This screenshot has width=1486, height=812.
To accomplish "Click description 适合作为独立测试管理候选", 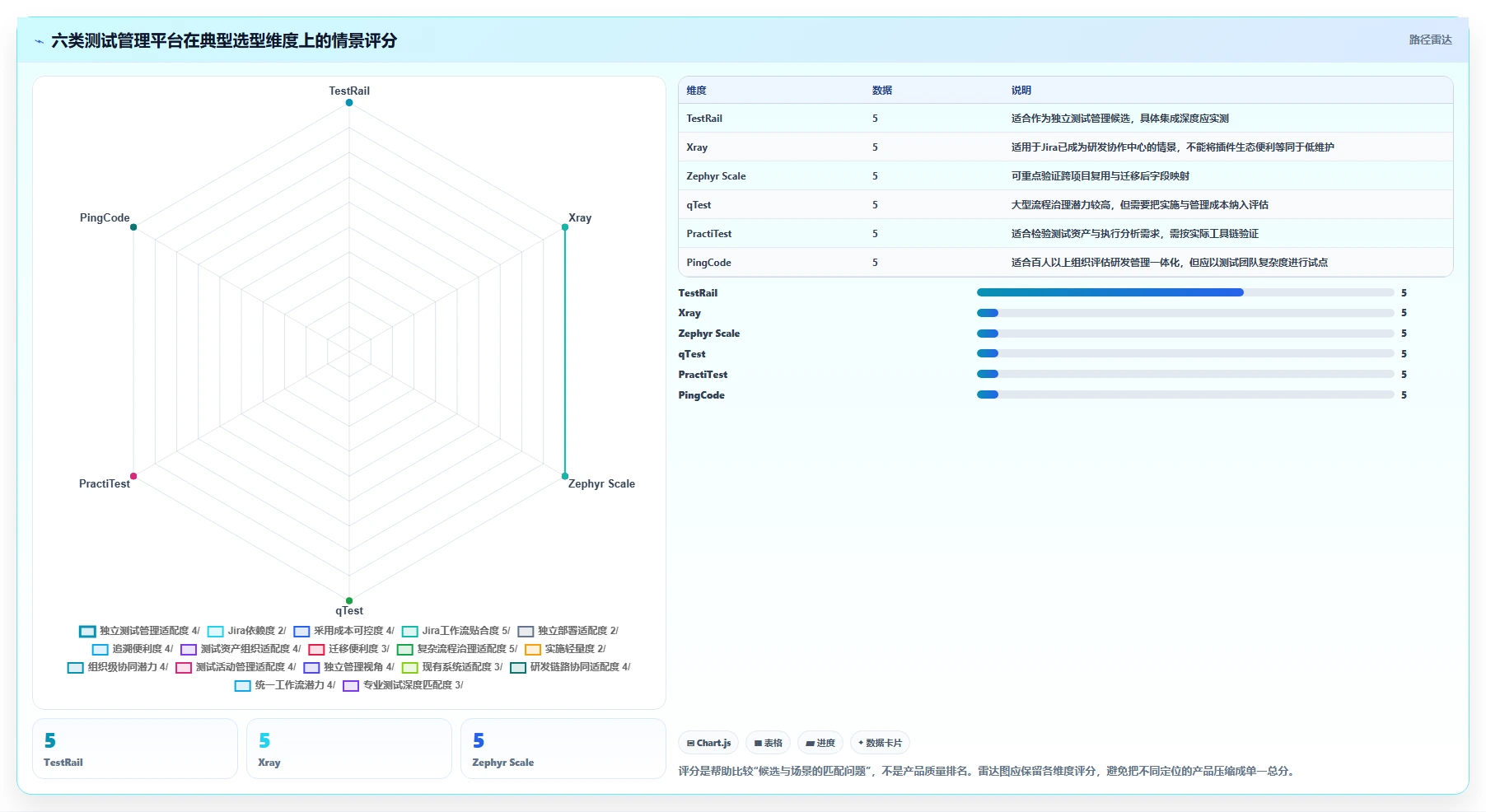I will point(1120,119).
